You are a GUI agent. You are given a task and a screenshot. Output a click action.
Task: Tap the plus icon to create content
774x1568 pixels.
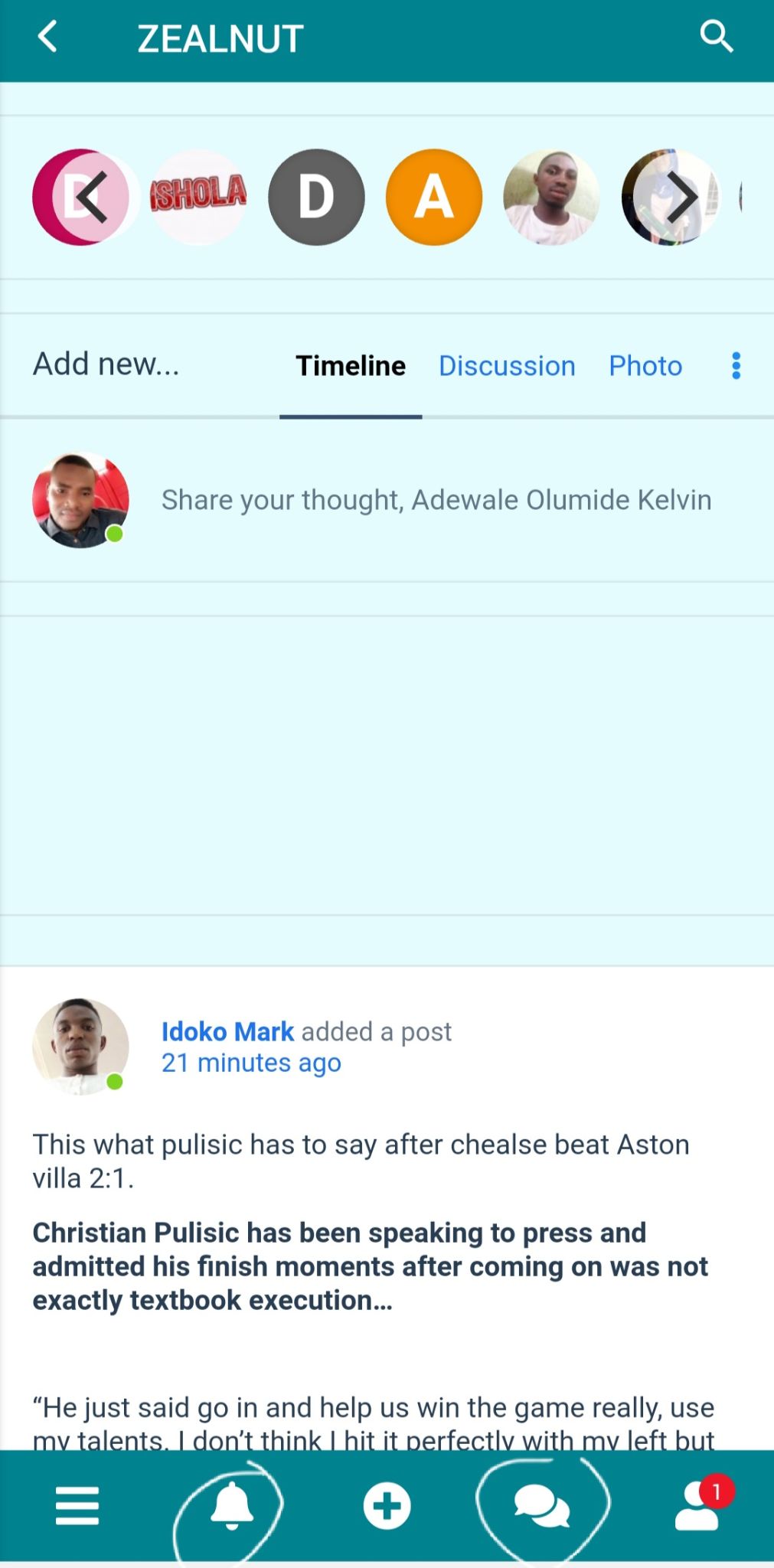(387, 1505)
